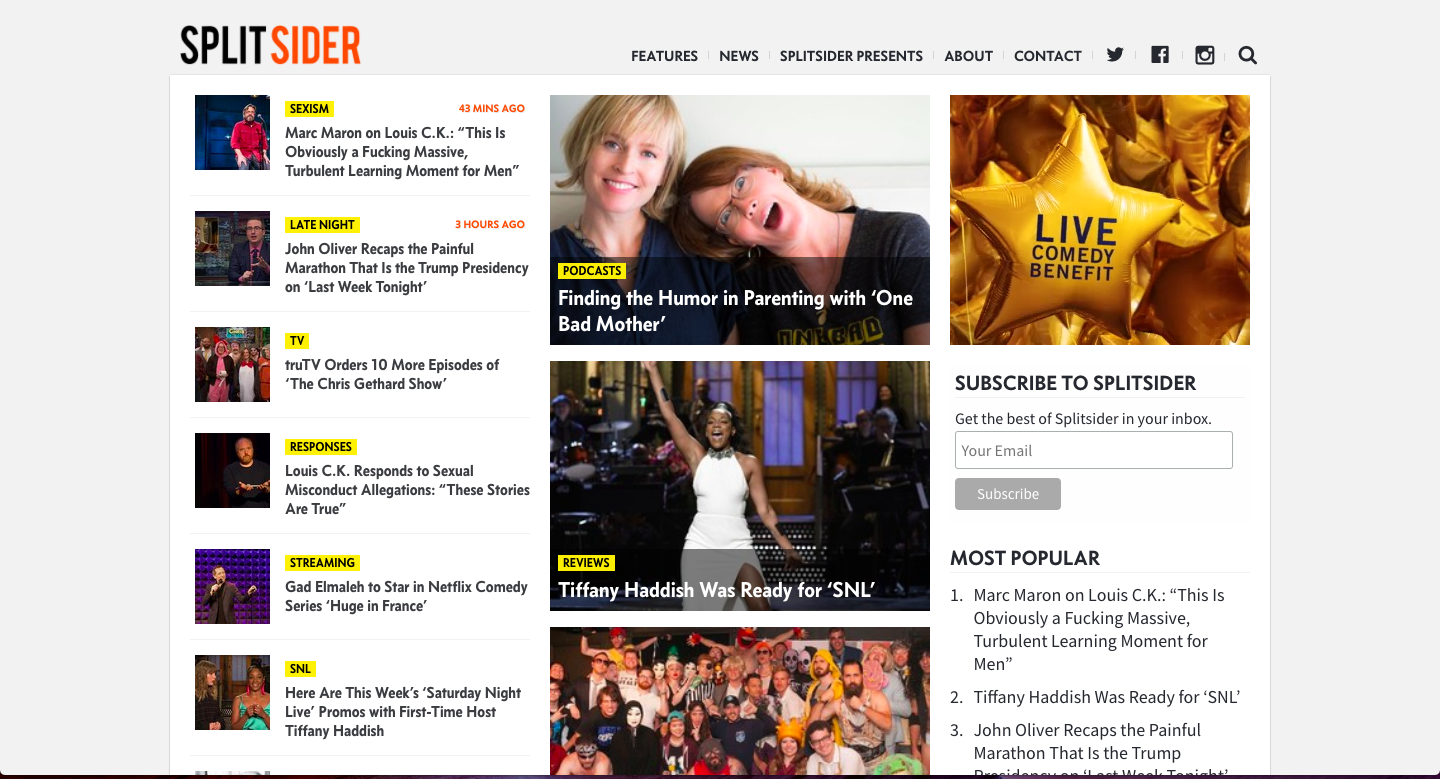Open 'Tiffany Haddish Was Ready for SNL' featured headline
The height and width of the screenshot is (779, 1440).
pyautogui.click(x=716, y=590)
